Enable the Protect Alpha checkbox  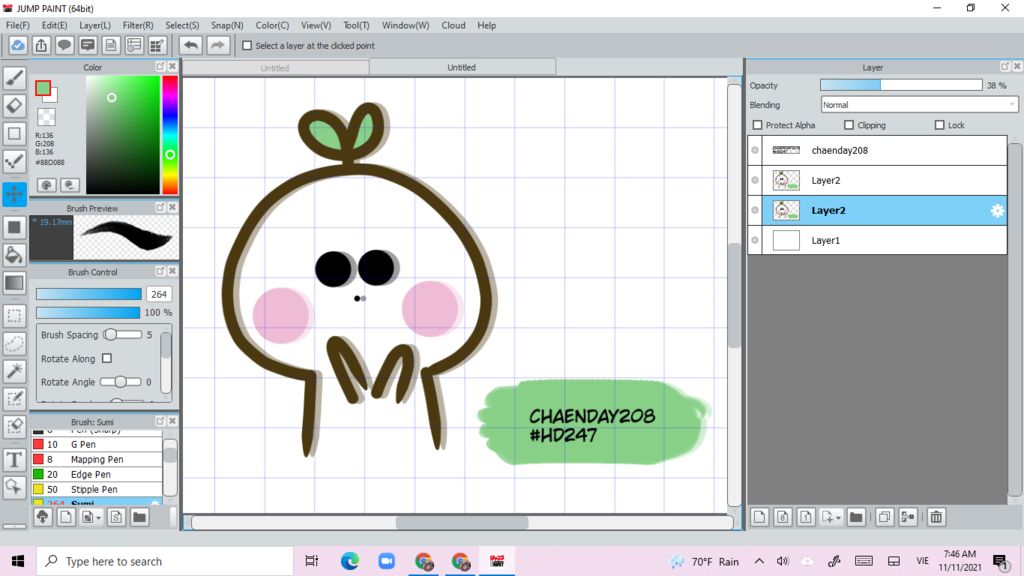click(x=758, y=125)
